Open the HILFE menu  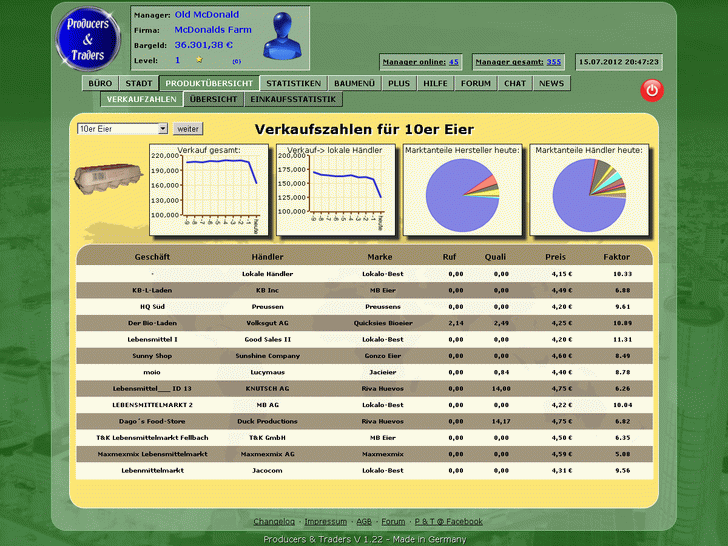pyautogui.click(x=436, y=84)
